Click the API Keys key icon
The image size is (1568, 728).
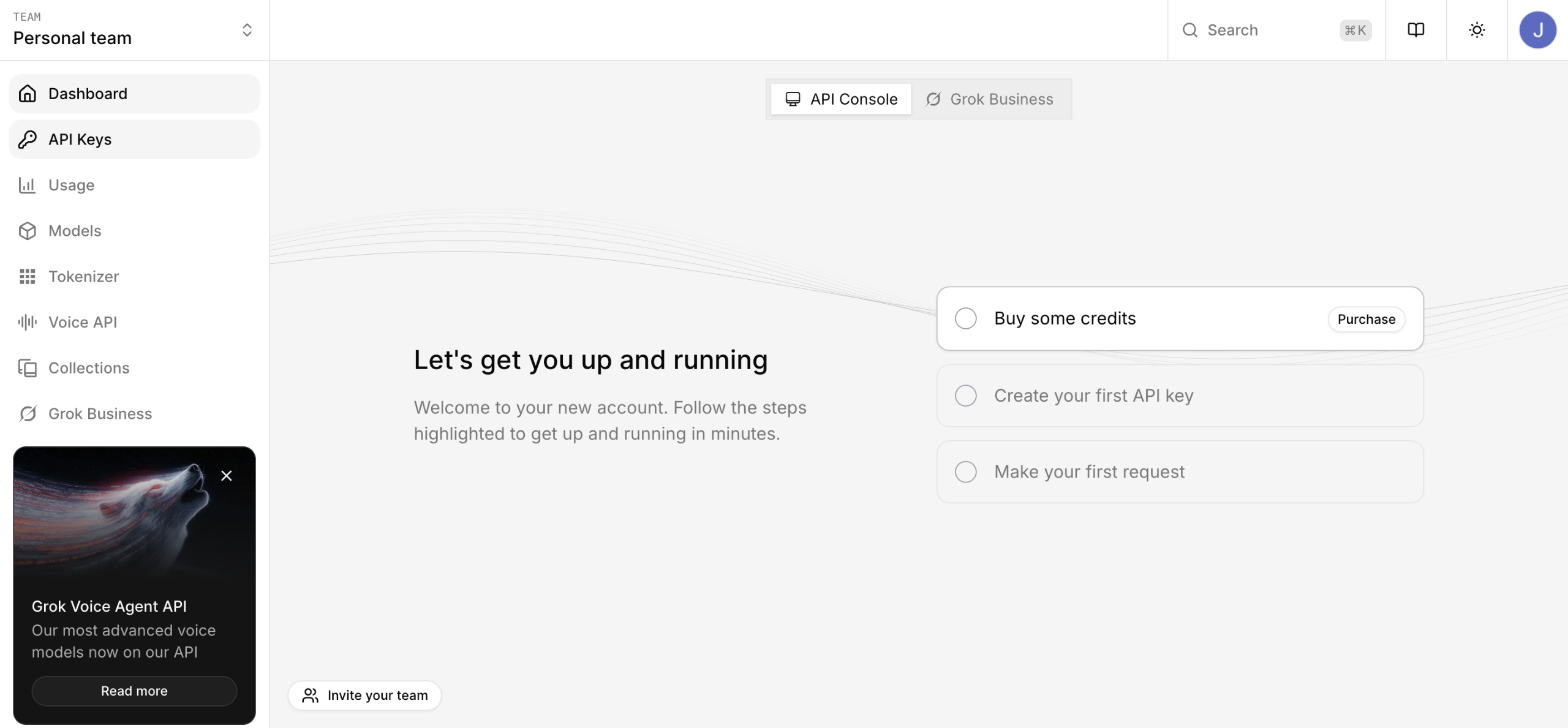pyautogui.click(x=28, y=140)
